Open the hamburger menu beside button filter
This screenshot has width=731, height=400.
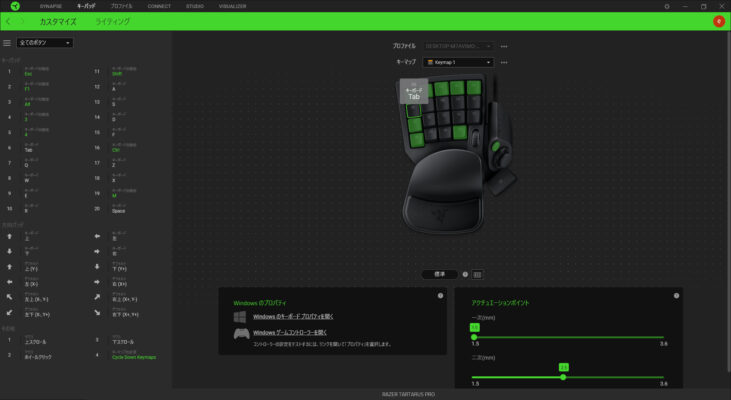[x=7, y=43]
